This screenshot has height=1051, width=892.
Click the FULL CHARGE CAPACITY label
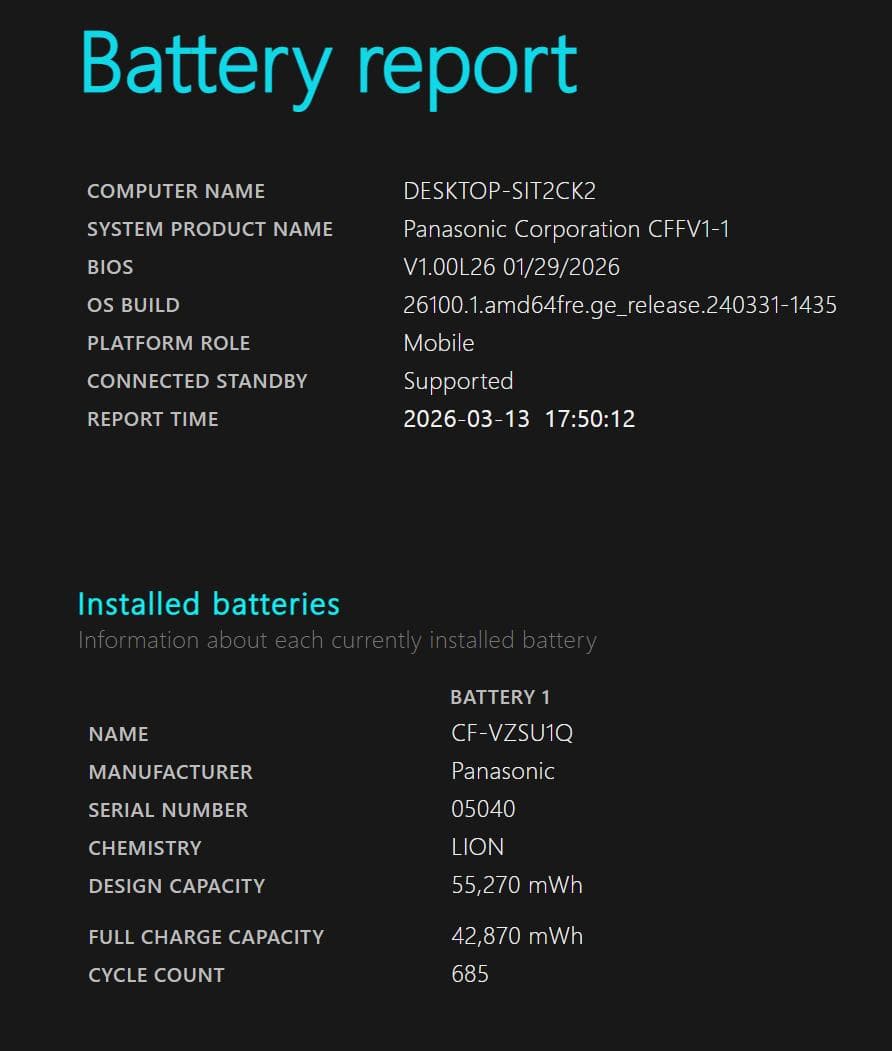tap(206, 937)
